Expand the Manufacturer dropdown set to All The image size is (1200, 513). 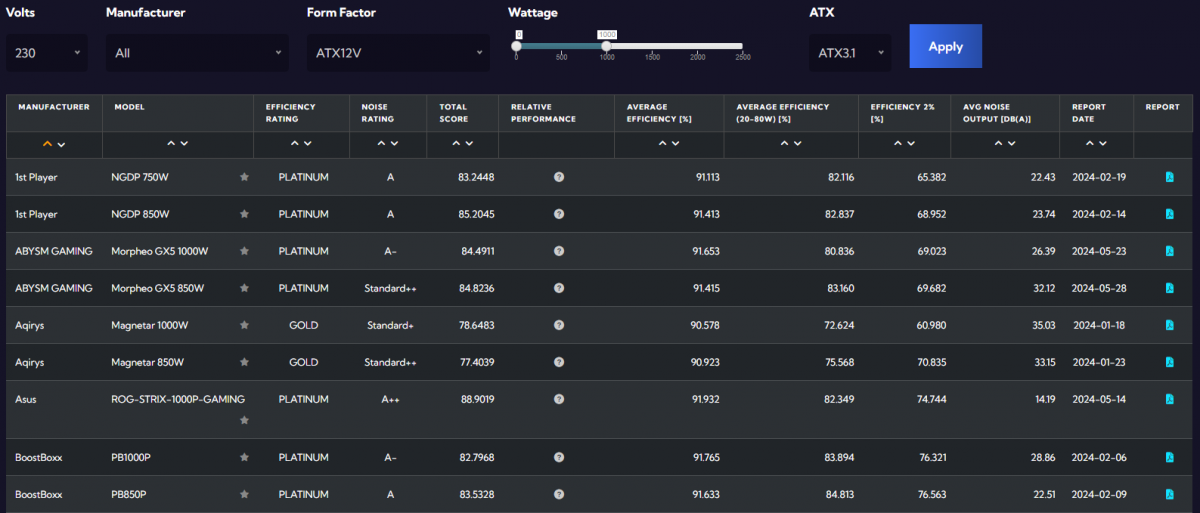(x=197, y=53)
